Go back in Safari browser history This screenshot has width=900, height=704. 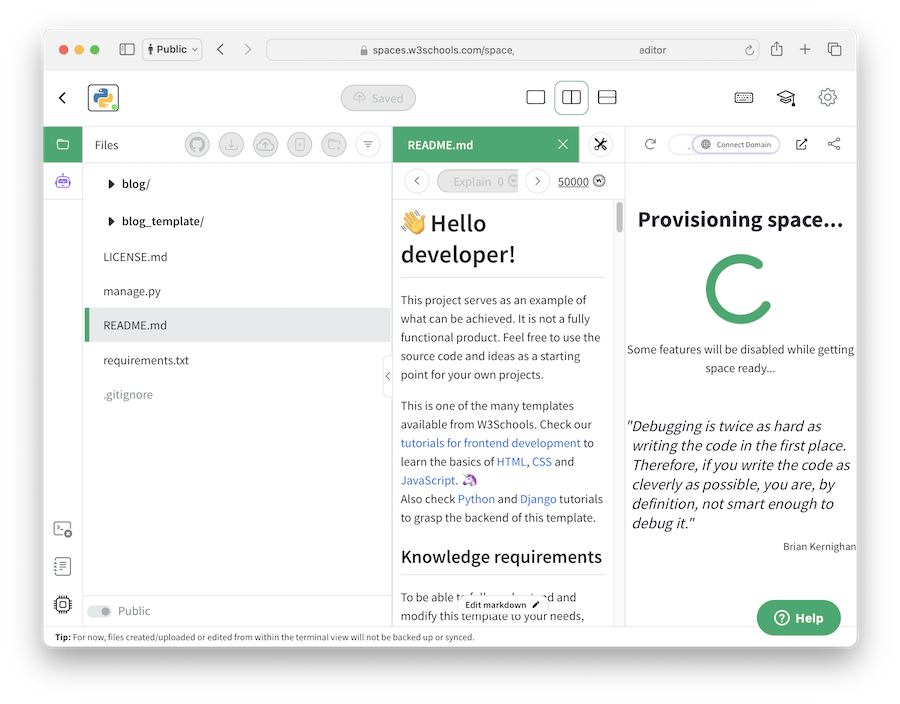pos(220,49)
